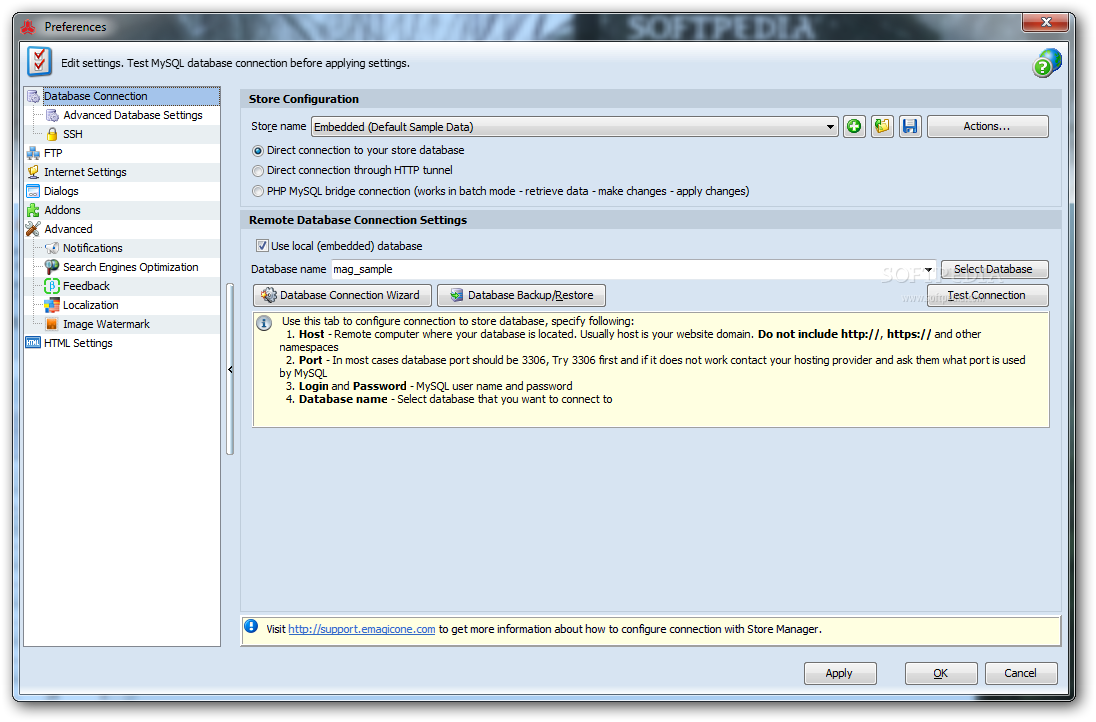Open the Database name dropdown arrow
Screen dimensions: 1096x722
[x=928, y=270]
